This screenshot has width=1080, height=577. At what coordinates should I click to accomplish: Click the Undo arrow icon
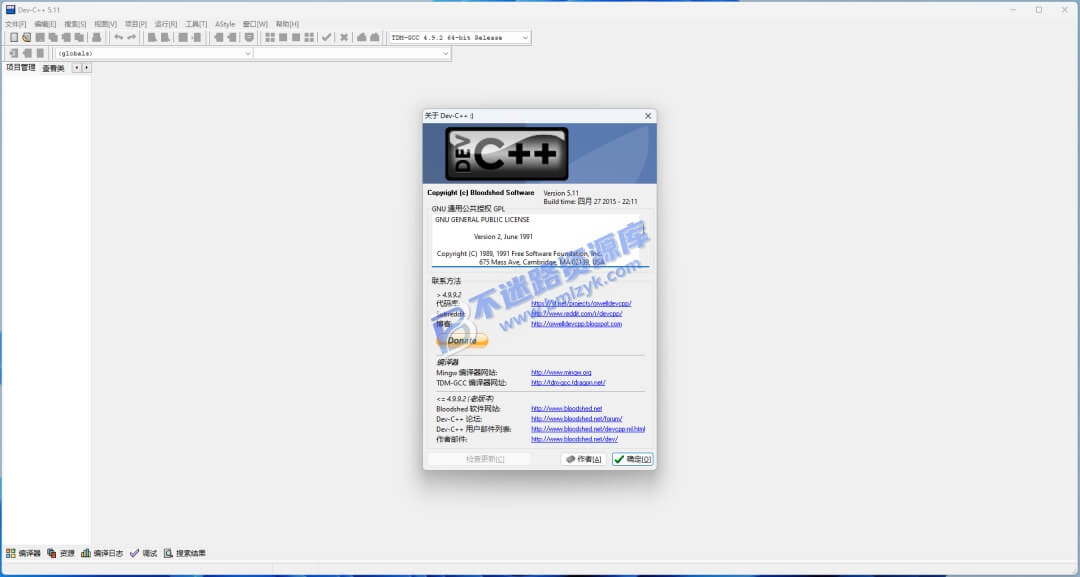pyautogui.click(x=118, y=37)
